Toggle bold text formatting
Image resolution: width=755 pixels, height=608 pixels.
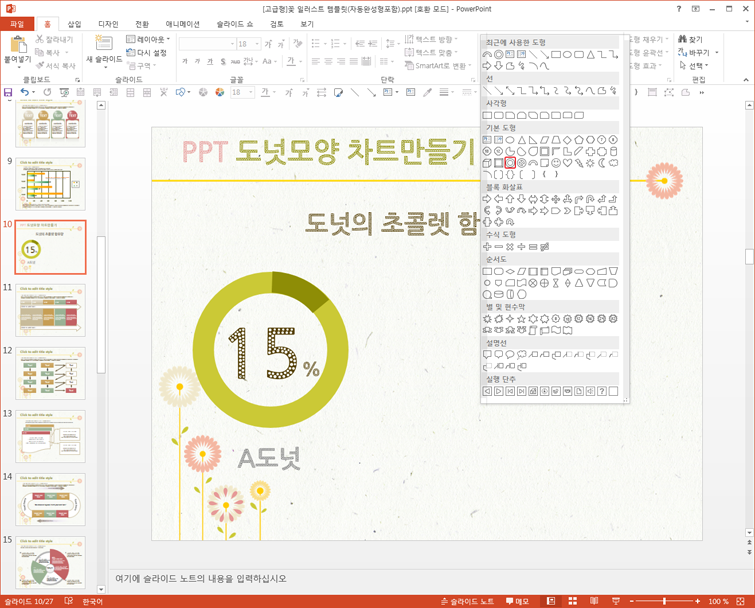185,61
